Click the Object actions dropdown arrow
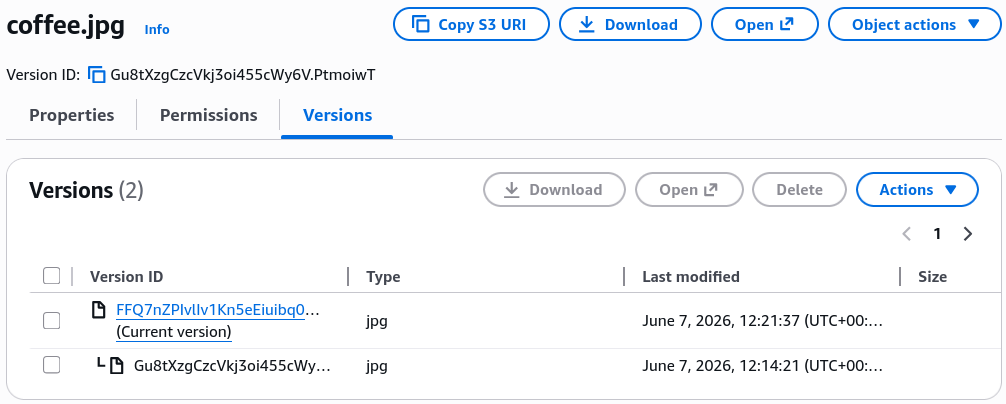 click(973, 24)
